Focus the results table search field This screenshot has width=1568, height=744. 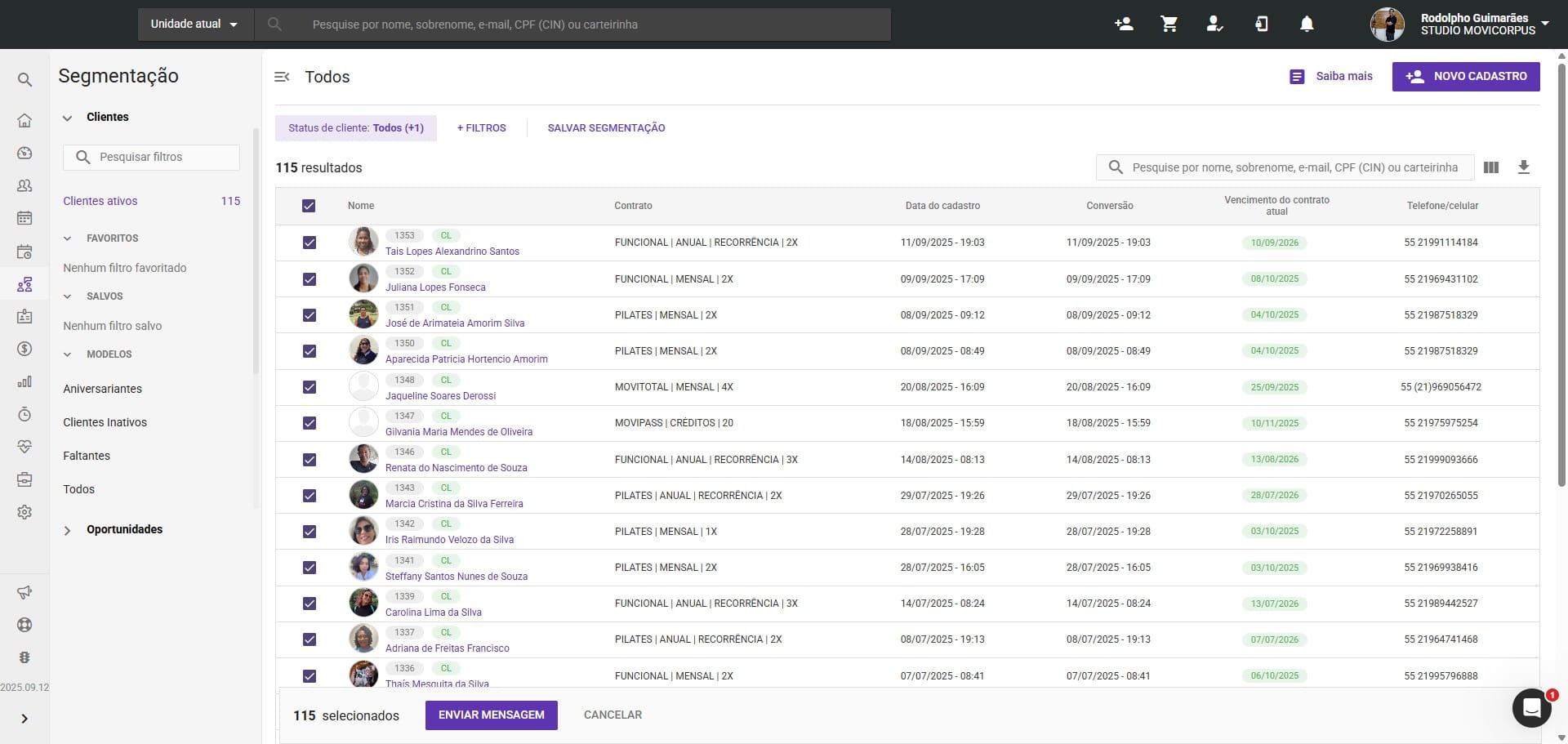coord(1285,167)
